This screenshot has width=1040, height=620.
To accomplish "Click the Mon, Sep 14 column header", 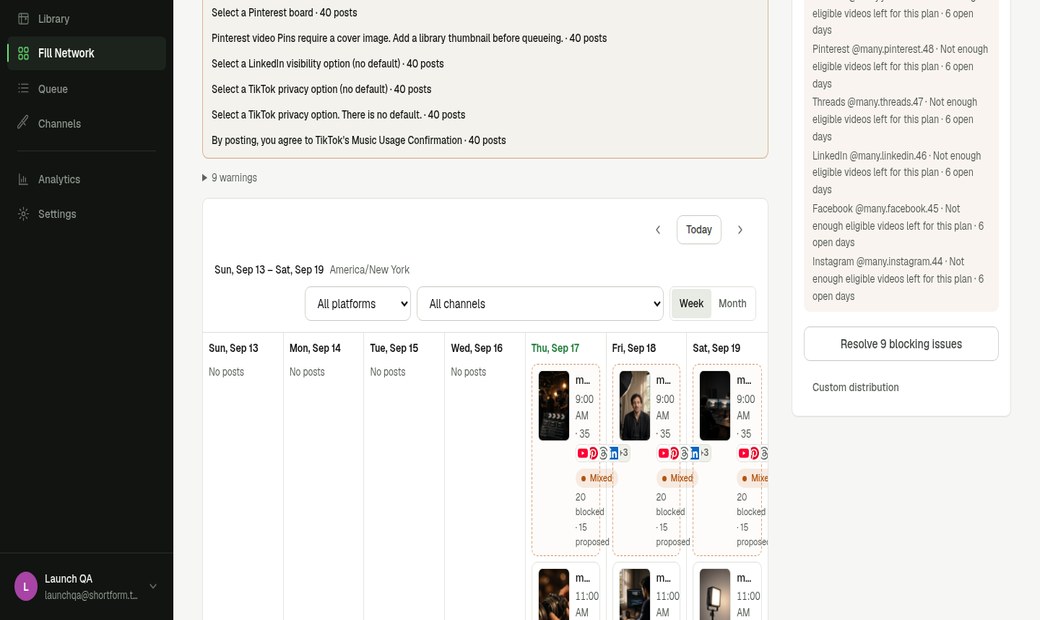I will pyautogui.click(x=315, y=348).
